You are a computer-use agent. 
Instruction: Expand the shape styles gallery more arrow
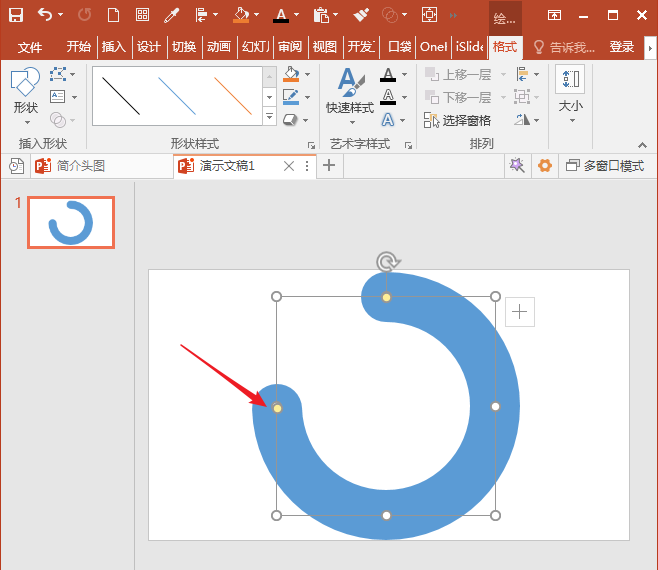pyautogui.click(x=269, y=116)
